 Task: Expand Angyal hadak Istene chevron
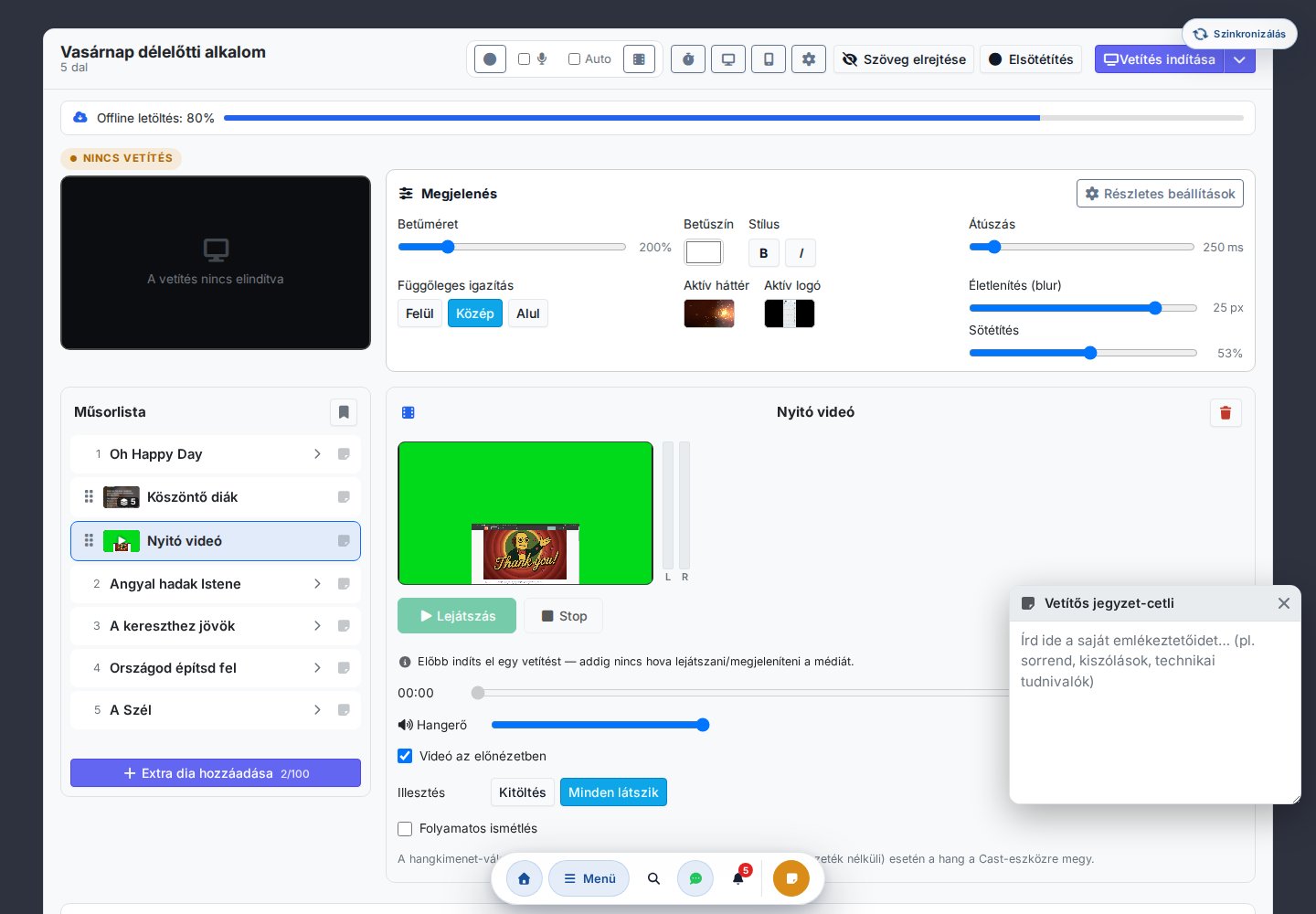pos(317,584)
